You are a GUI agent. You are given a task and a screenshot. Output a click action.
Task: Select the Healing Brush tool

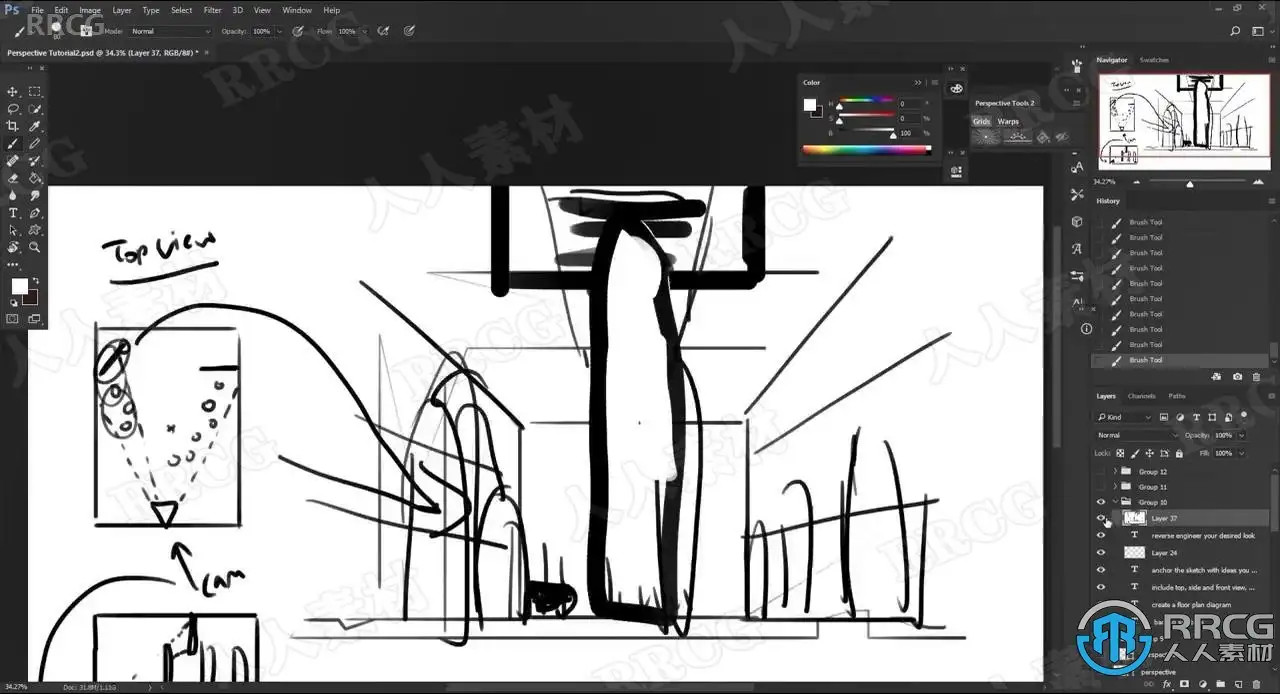tap(13, 160)
